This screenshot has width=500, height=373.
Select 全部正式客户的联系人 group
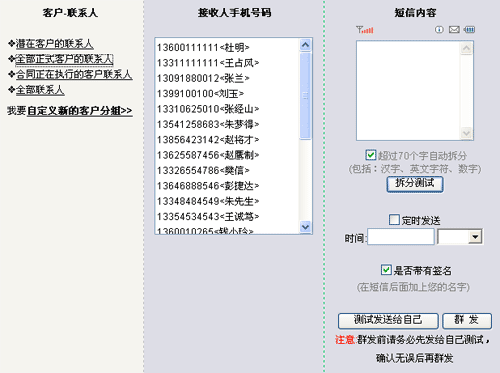[64, 59]
